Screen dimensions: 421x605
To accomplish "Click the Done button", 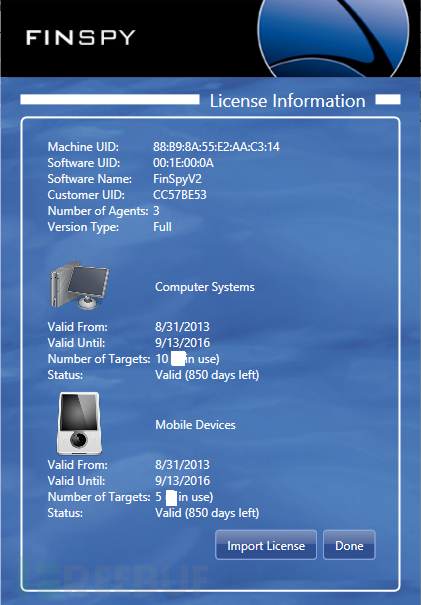I will click(x=349, y=545).
